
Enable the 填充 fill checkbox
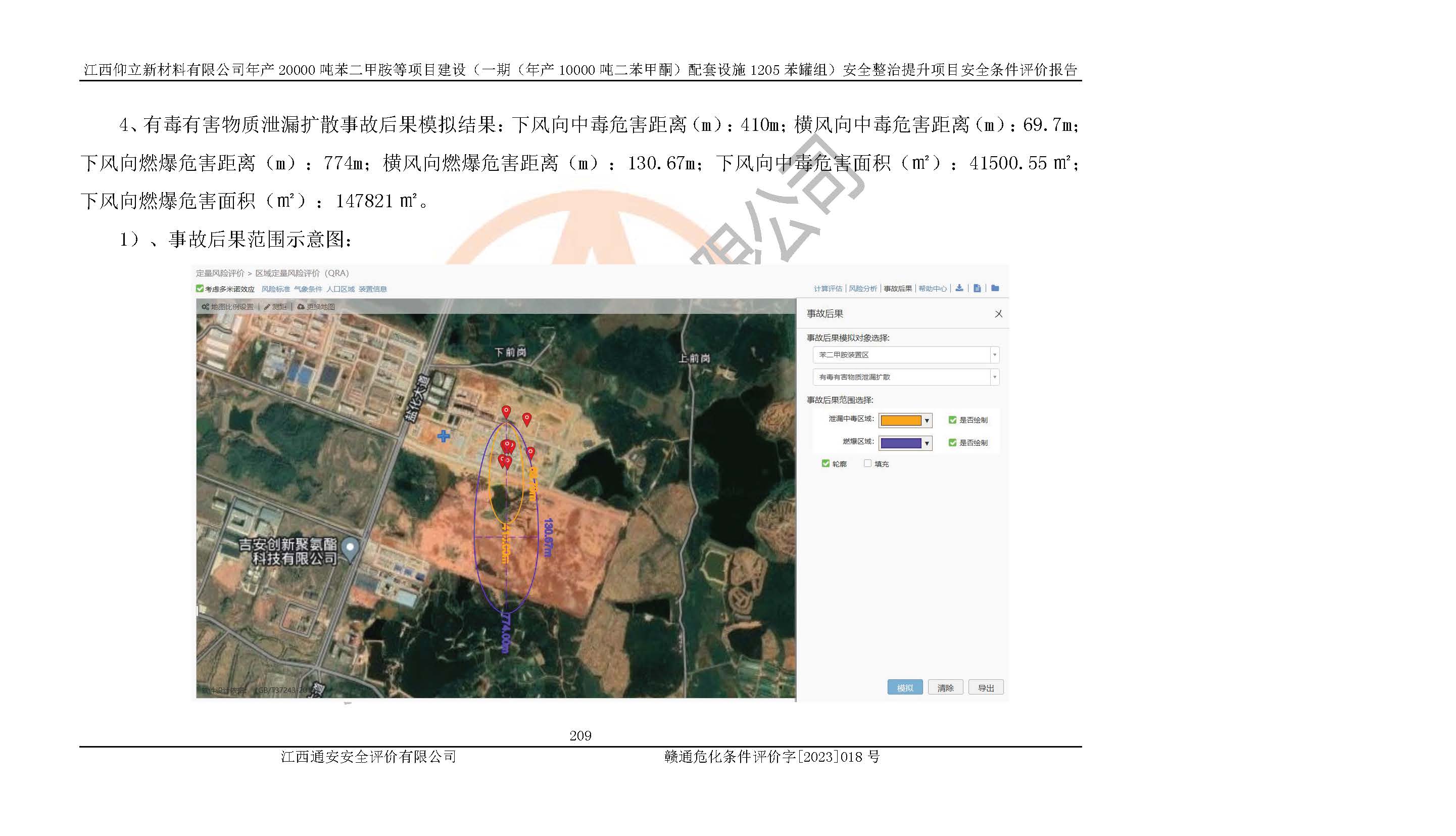867,463
